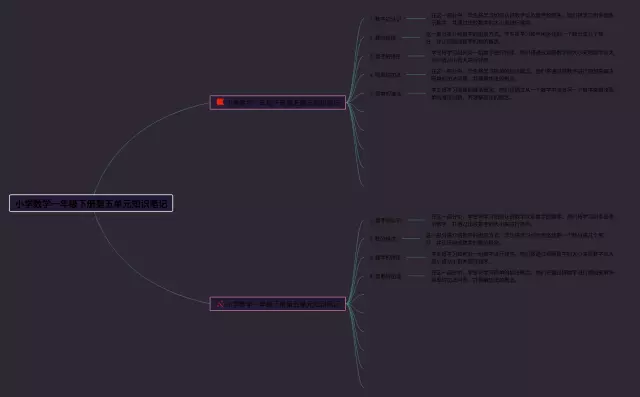This screenshot has width=640, height=397.
Task: Click description text of red-flag branch subtopic 5
Action: tap(523, 93)
